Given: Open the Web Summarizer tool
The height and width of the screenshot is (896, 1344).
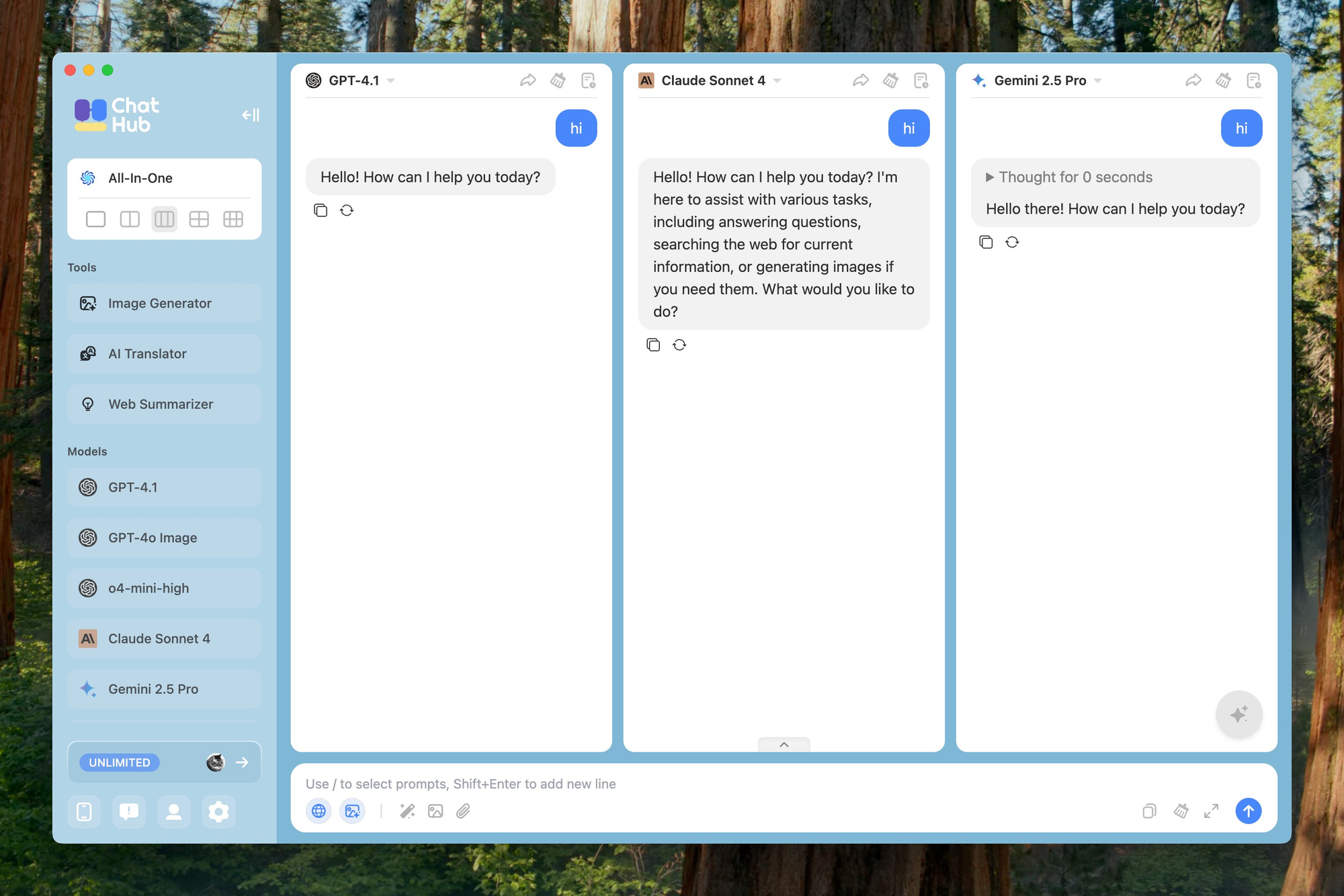Looking at the screenshot, I should coord(164,404).
